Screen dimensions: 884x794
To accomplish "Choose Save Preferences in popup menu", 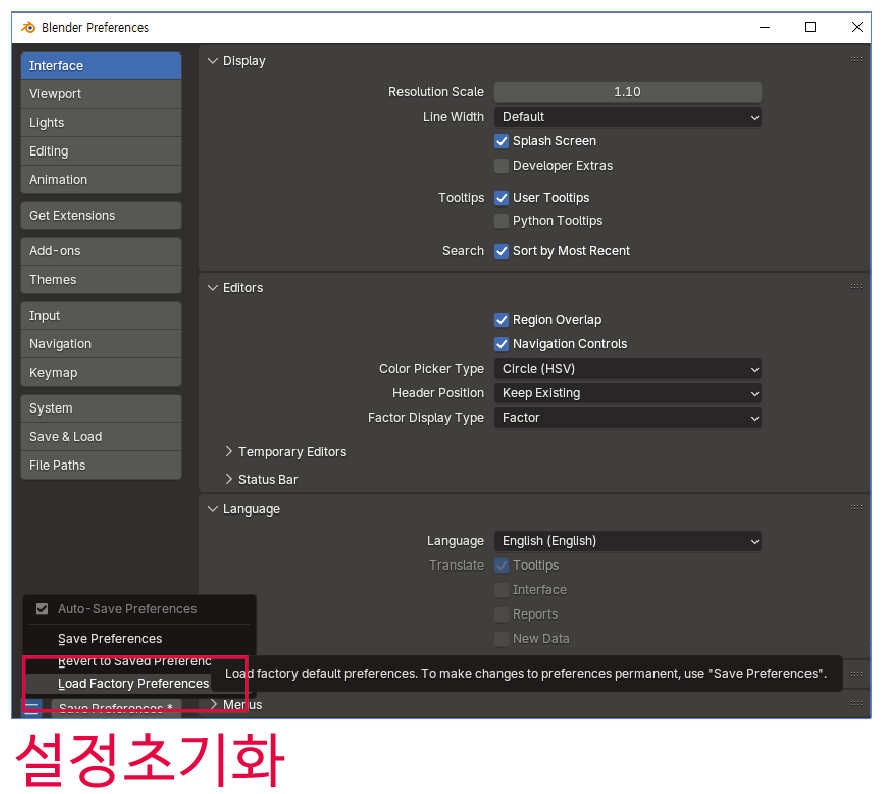I will 139,639.
